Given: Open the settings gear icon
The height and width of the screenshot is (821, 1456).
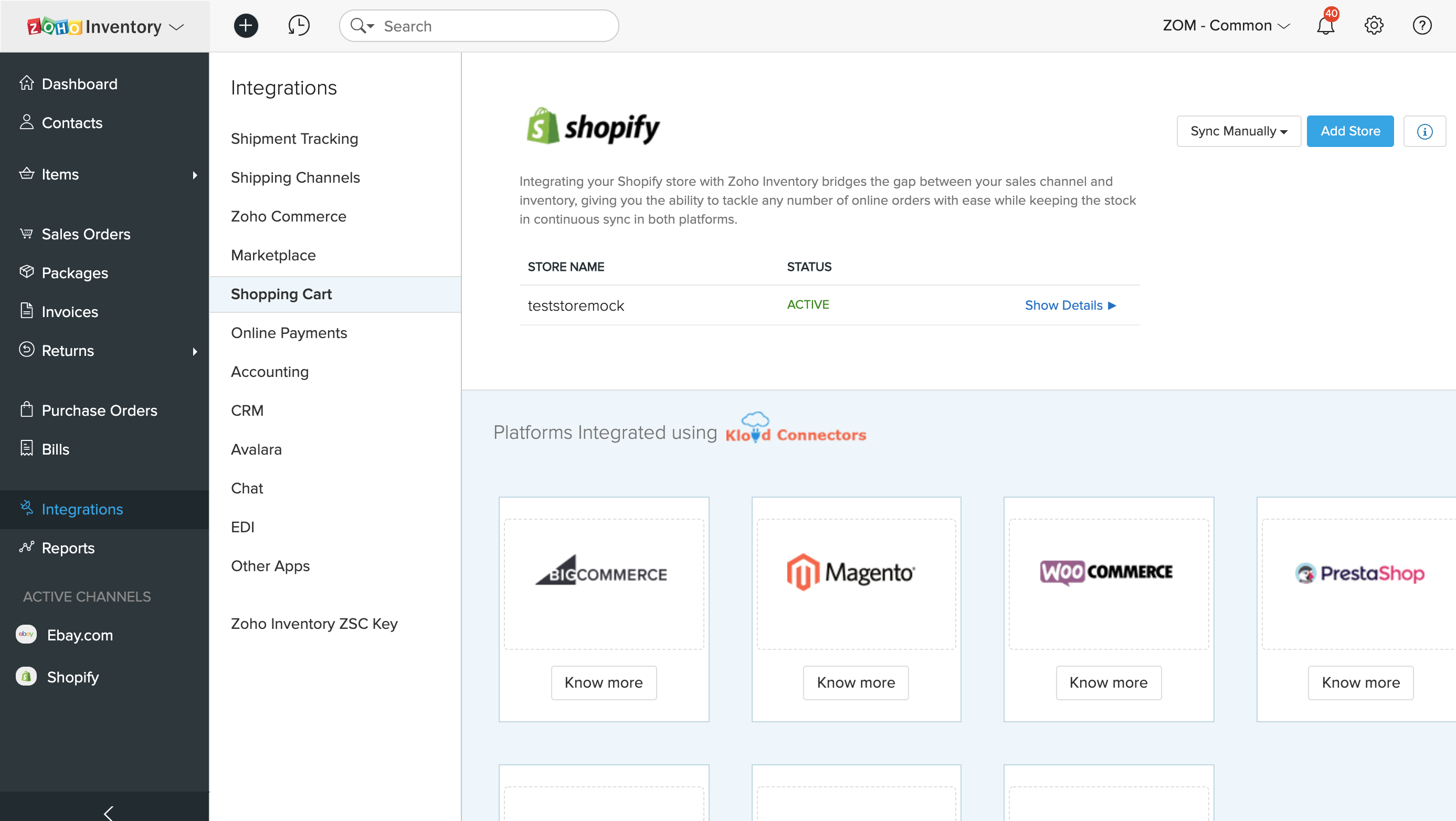Looking at the screenshot, I should coord(1374,25).
